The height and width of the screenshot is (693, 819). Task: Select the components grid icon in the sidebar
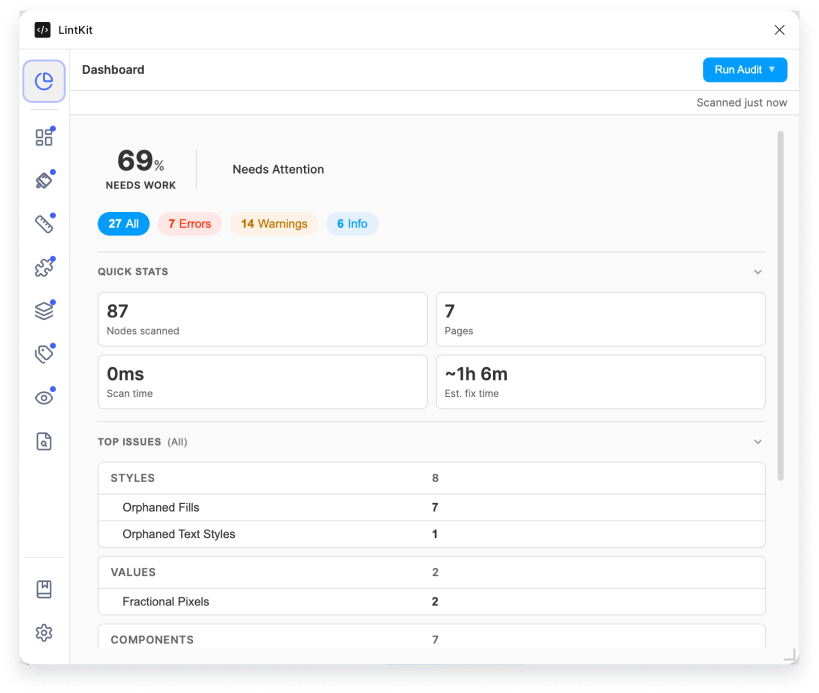(44, 137)
